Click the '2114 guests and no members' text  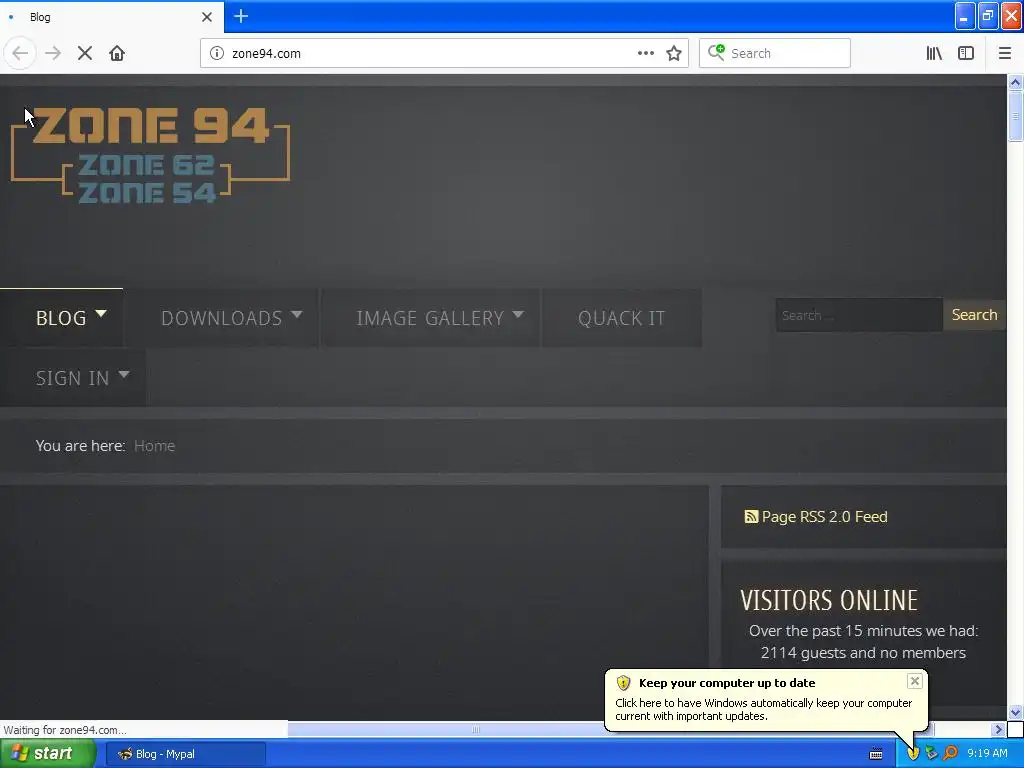863,652
